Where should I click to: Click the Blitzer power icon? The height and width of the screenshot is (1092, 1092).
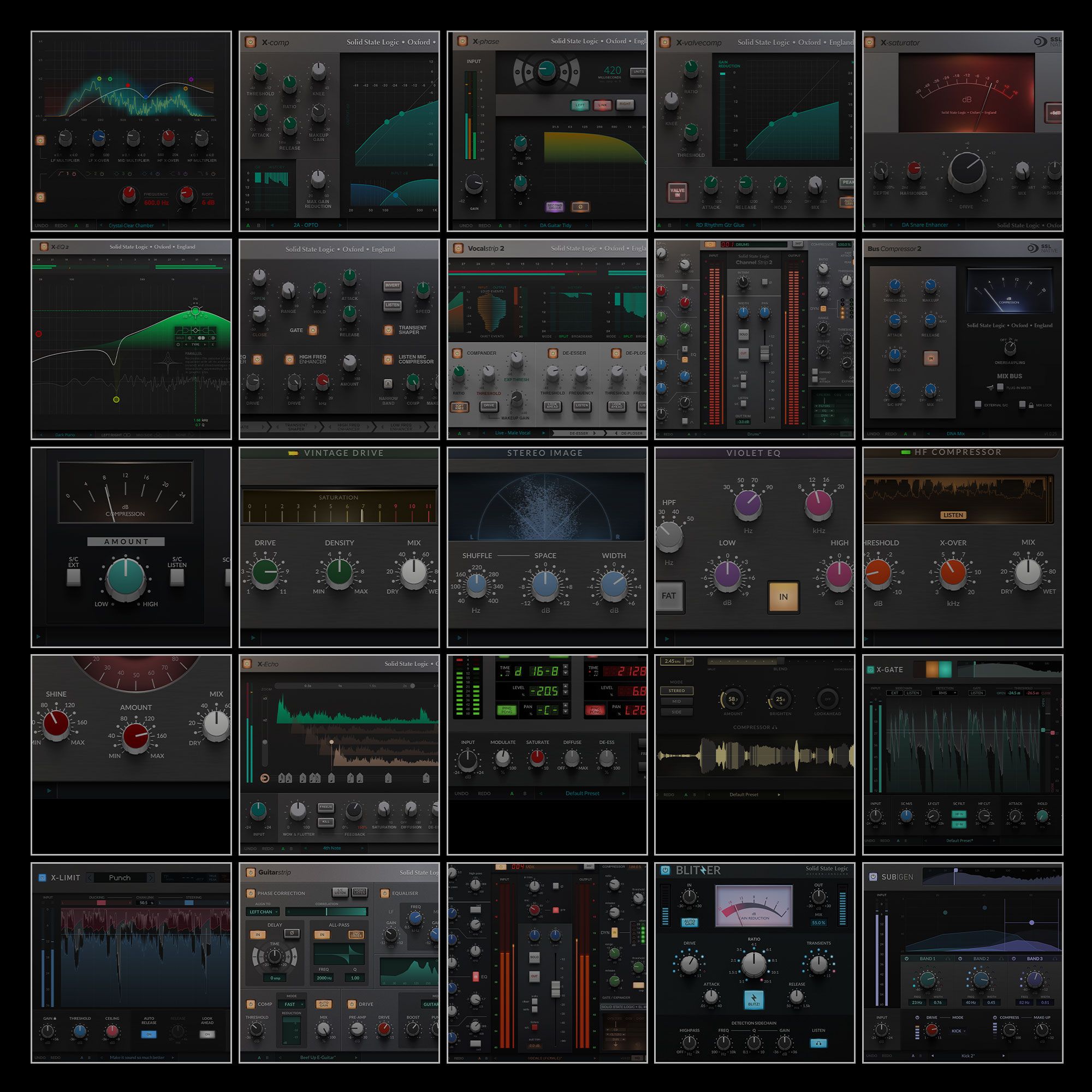(666, 870)
